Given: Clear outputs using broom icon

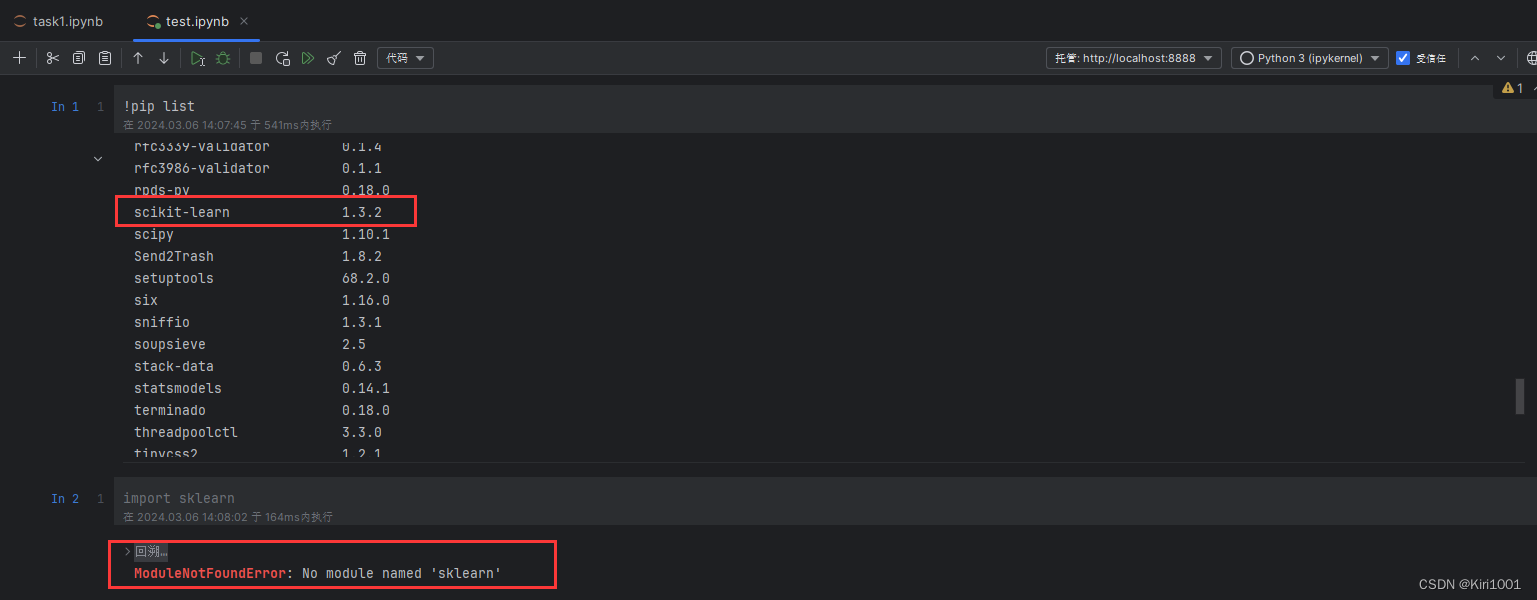Looking at the screenshot, I should [333, 57].
